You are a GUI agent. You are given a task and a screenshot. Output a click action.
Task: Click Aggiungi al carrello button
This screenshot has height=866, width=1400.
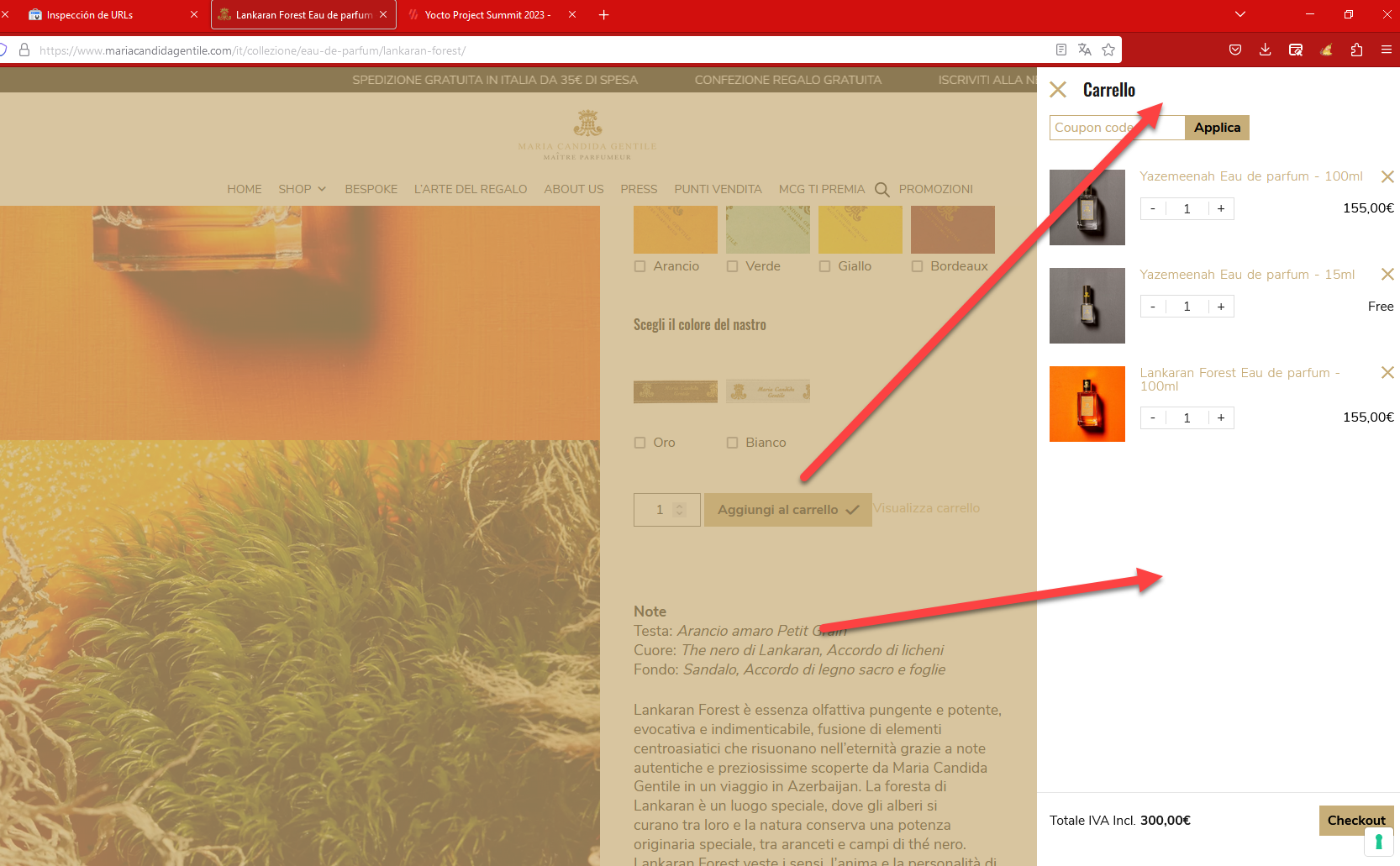pos(788,510)
